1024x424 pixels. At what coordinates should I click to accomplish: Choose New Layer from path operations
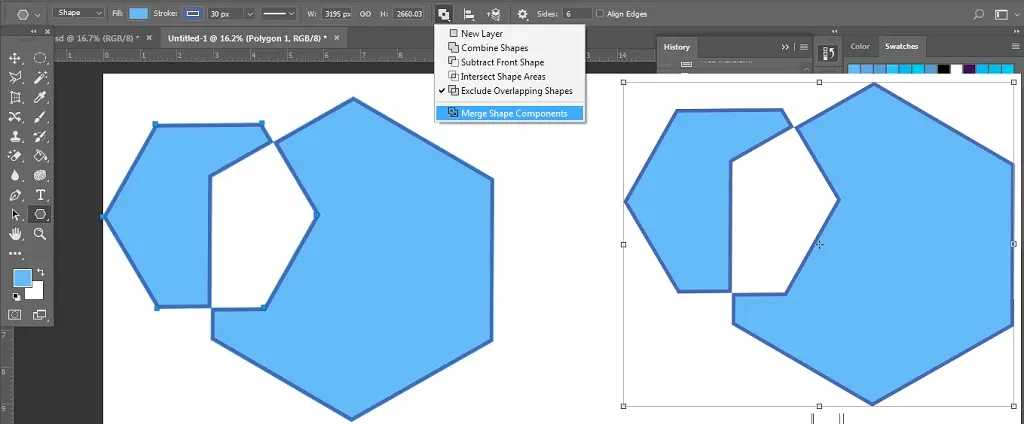point(510,33)
